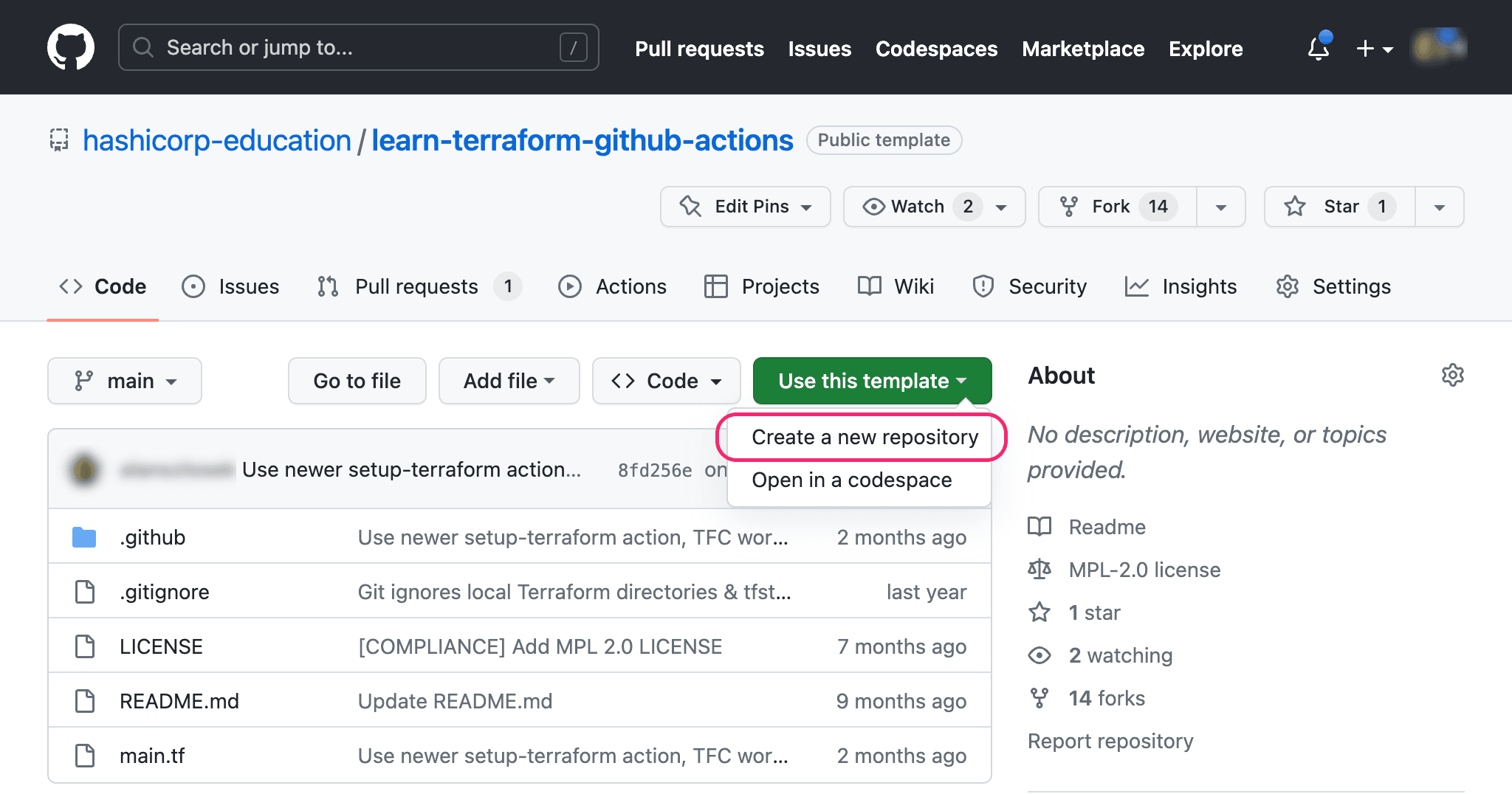Star the repository
The image size is (1512, 794).
pyautogui.click(x=1340, y=207)
